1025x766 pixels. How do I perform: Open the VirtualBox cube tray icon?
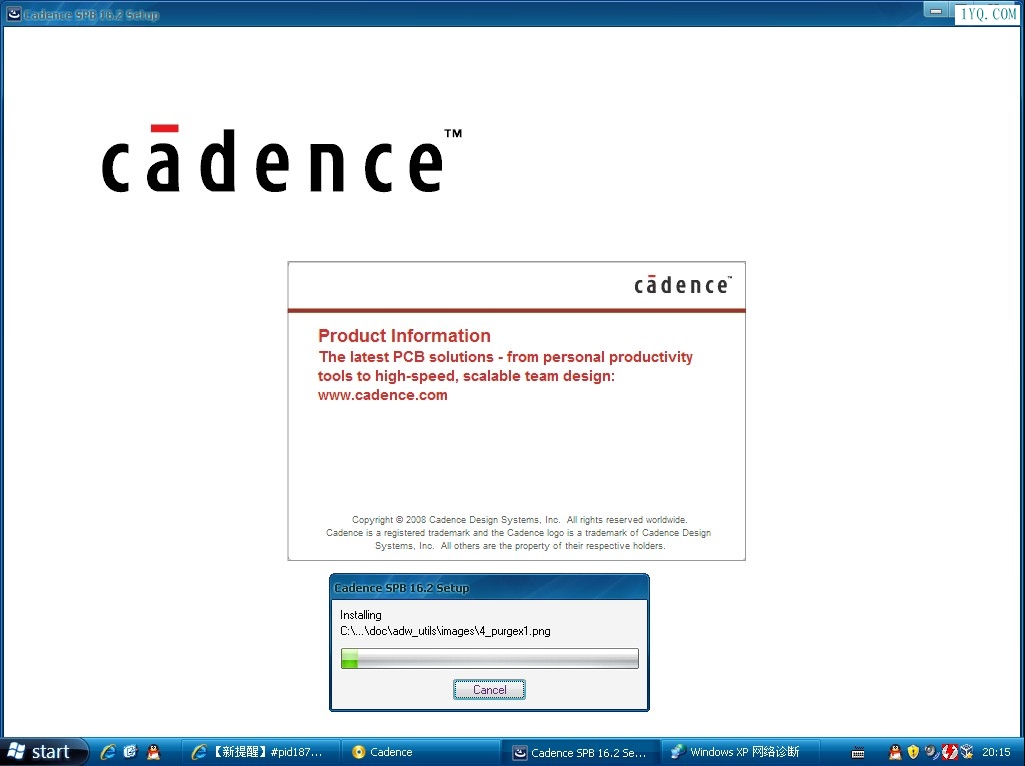(x=967, y=752)
